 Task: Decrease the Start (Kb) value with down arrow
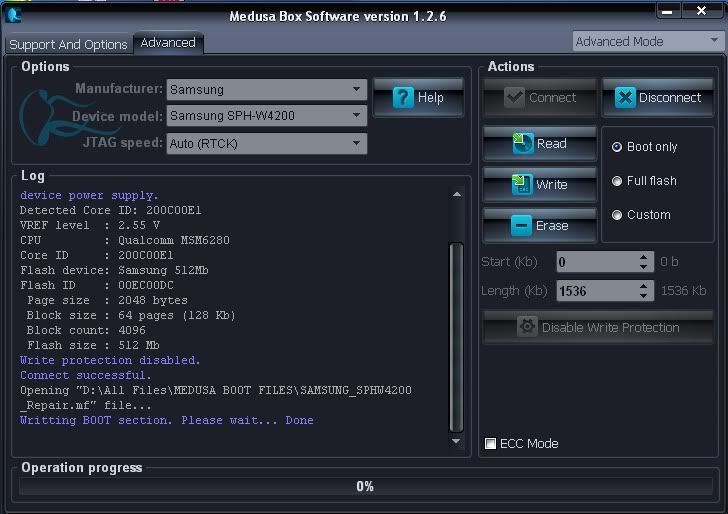(644, 267)
